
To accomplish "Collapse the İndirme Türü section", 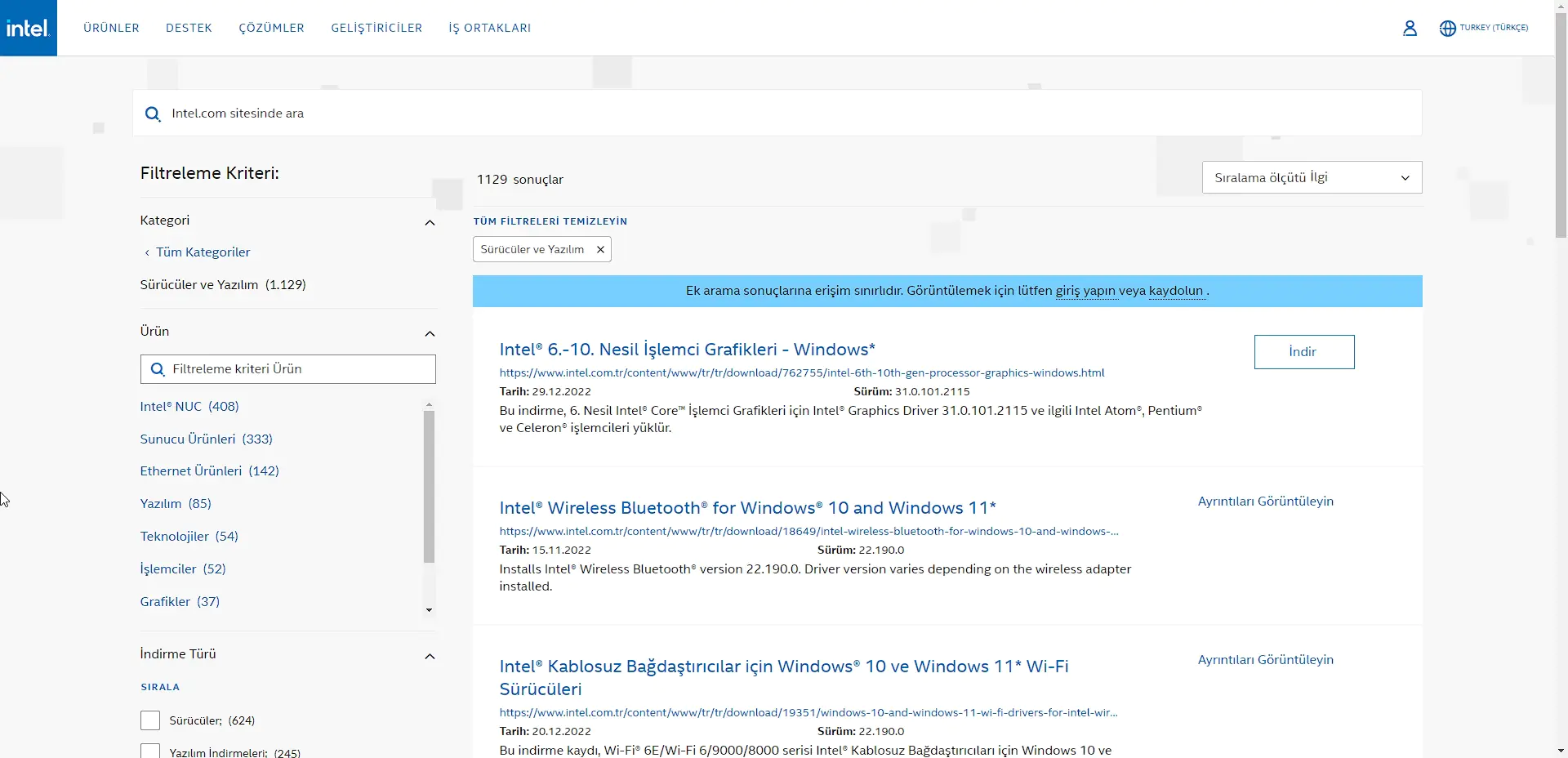I will coord(430,656).
